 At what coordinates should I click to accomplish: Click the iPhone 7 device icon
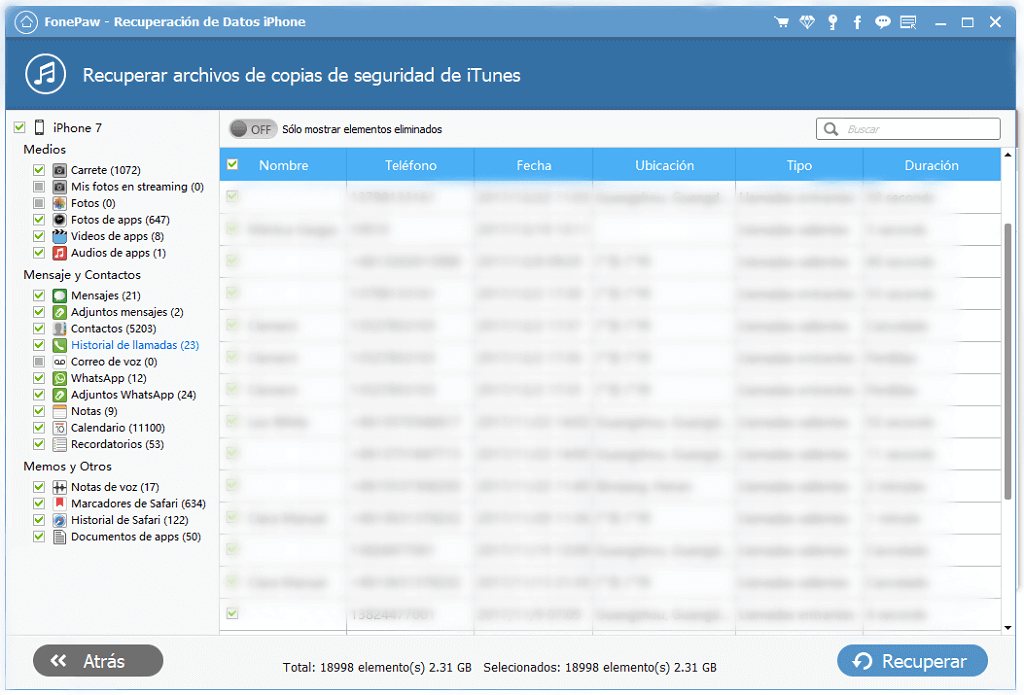click(40, 127)
